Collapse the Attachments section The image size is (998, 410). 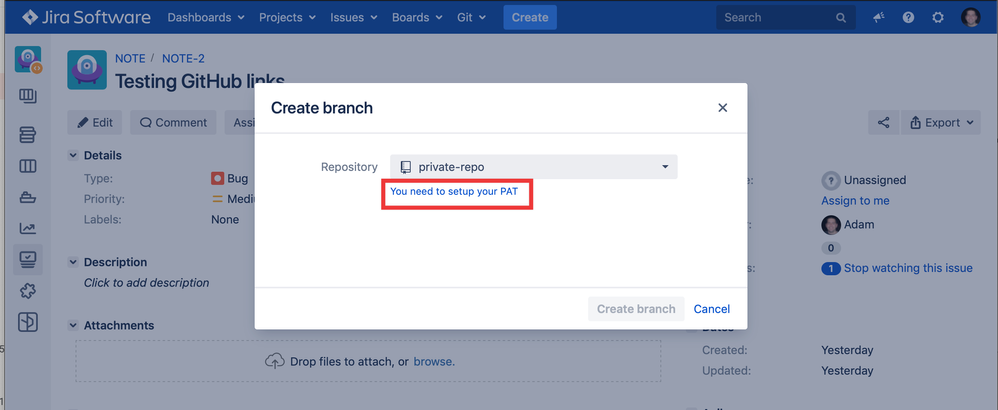click(x=73, y=325)
